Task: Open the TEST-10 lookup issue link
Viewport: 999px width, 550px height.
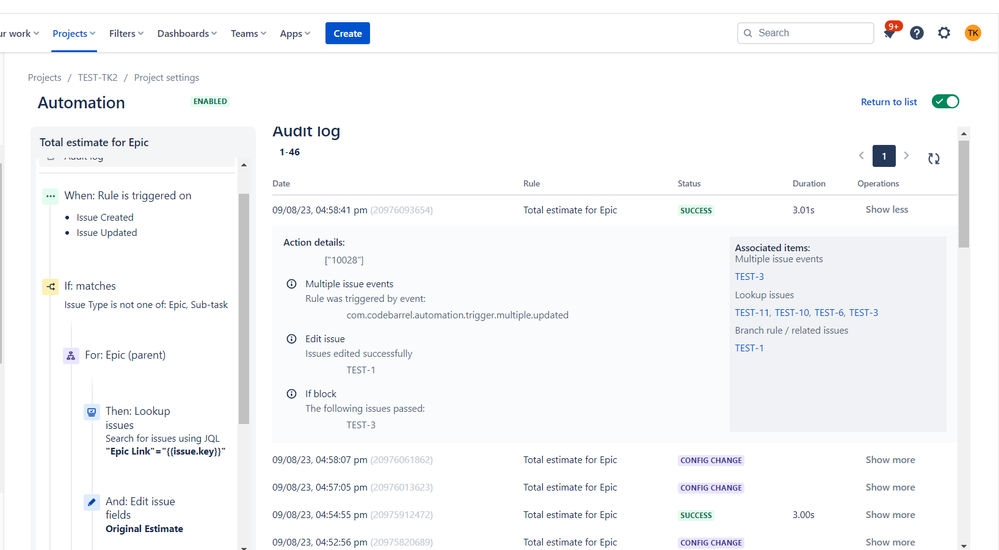Action: coord(792,313)
